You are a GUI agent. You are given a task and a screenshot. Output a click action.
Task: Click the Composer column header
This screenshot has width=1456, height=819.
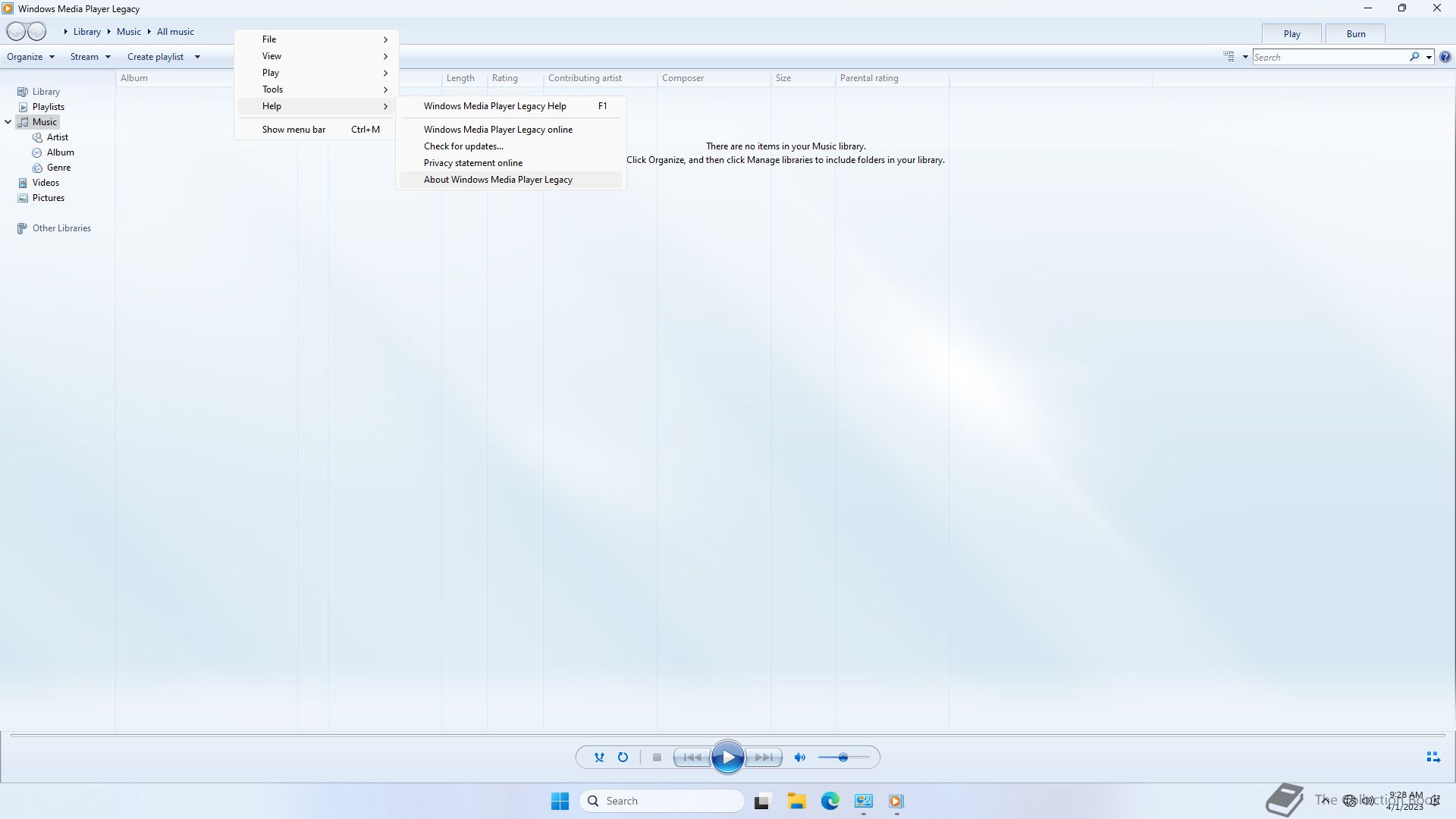click(714, 78)
